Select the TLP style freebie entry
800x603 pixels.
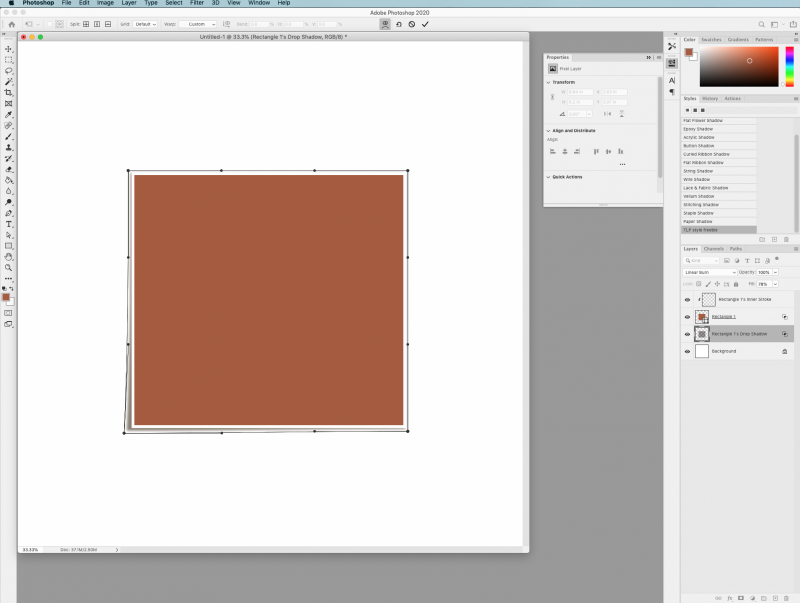coord(719,230)
